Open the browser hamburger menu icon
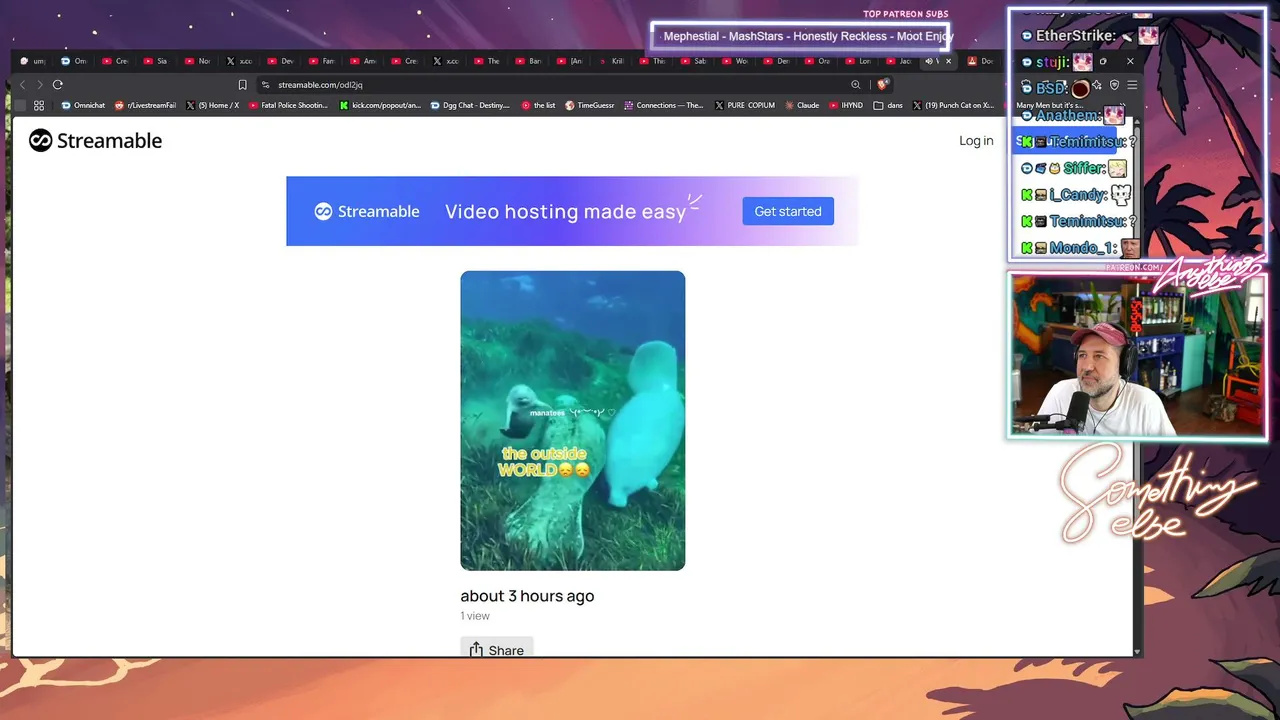 (1131, 85)
